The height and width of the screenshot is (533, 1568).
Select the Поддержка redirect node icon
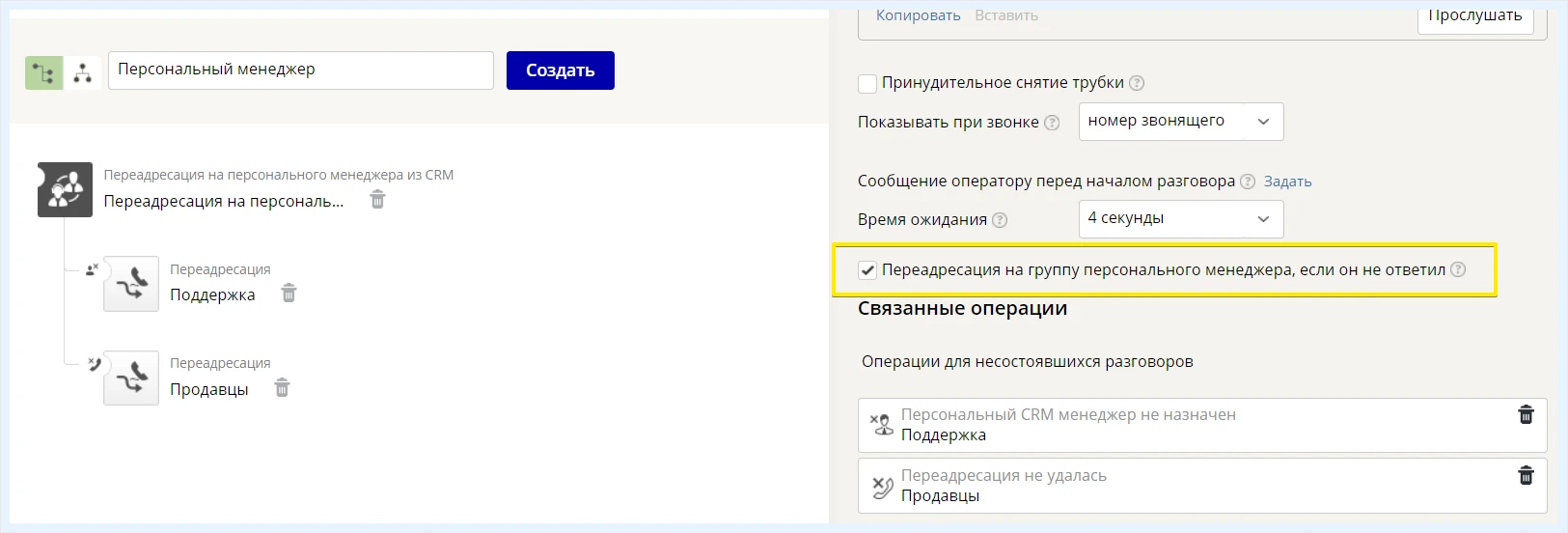(x=131, y=283)
